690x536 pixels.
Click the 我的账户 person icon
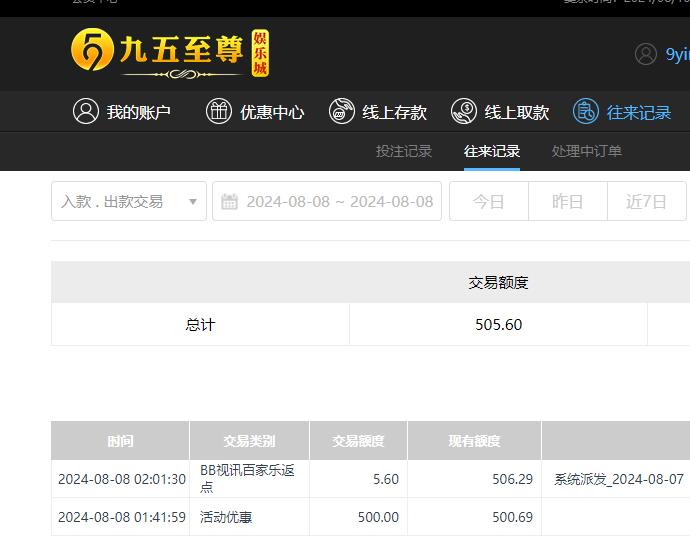[86, 111]
